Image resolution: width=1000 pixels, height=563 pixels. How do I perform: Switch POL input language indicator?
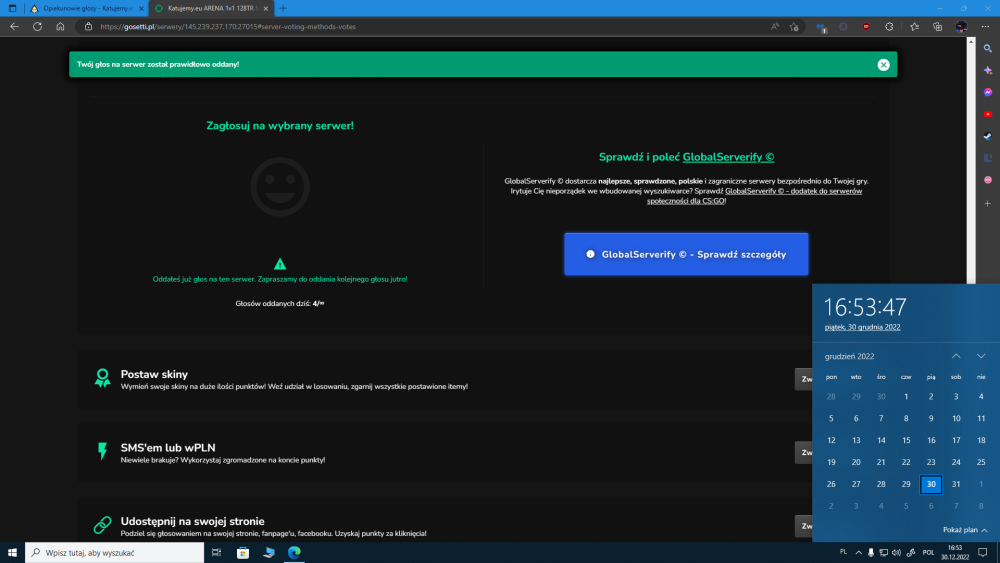[x=928, y=552]
